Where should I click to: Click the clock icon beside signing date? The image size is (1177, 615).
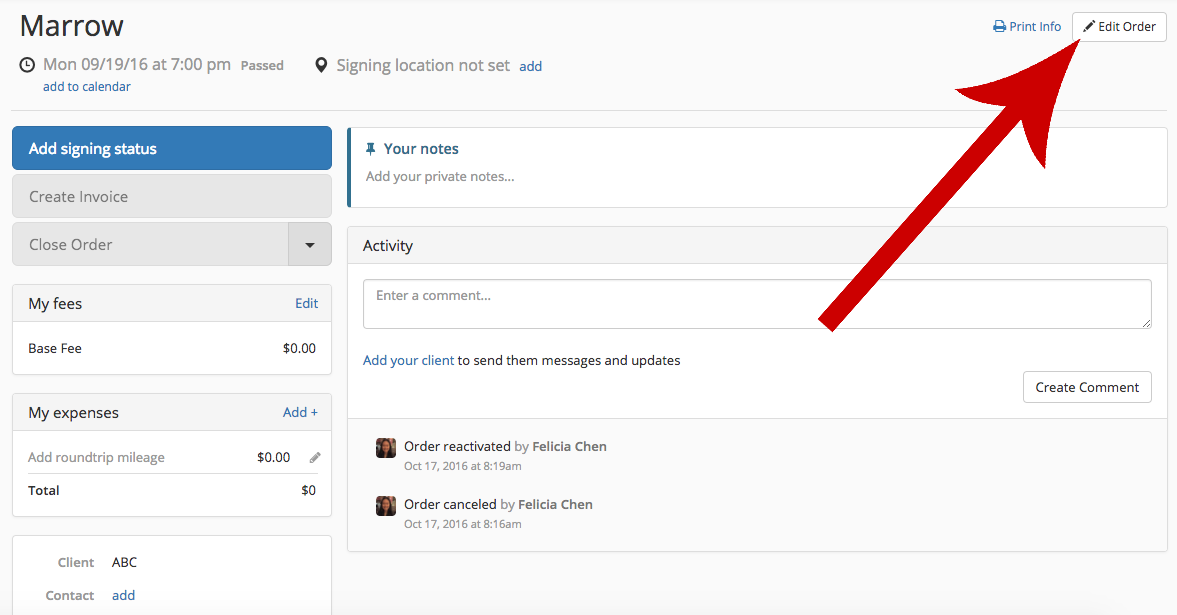(27, 65)
